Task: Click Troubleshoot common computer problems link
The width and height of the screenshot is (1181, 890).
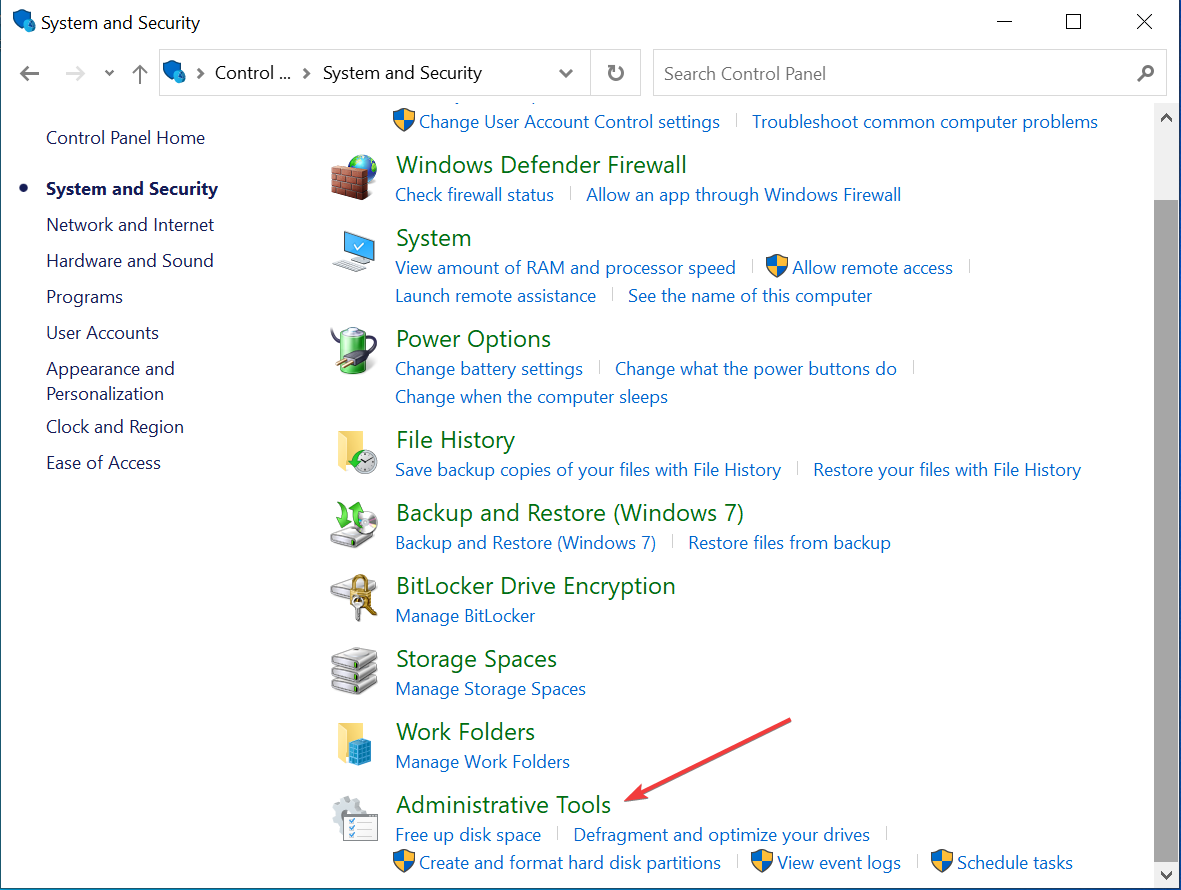Action: [x=924, y=122]
